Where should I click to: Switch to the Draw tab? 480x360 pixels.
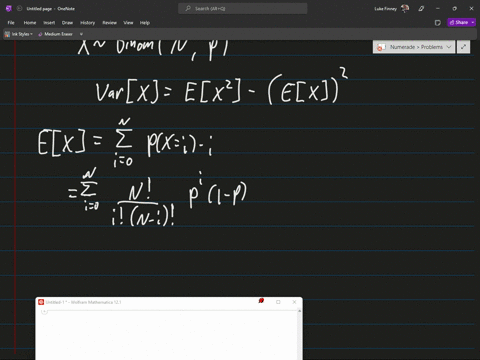[x=67, y=23]
